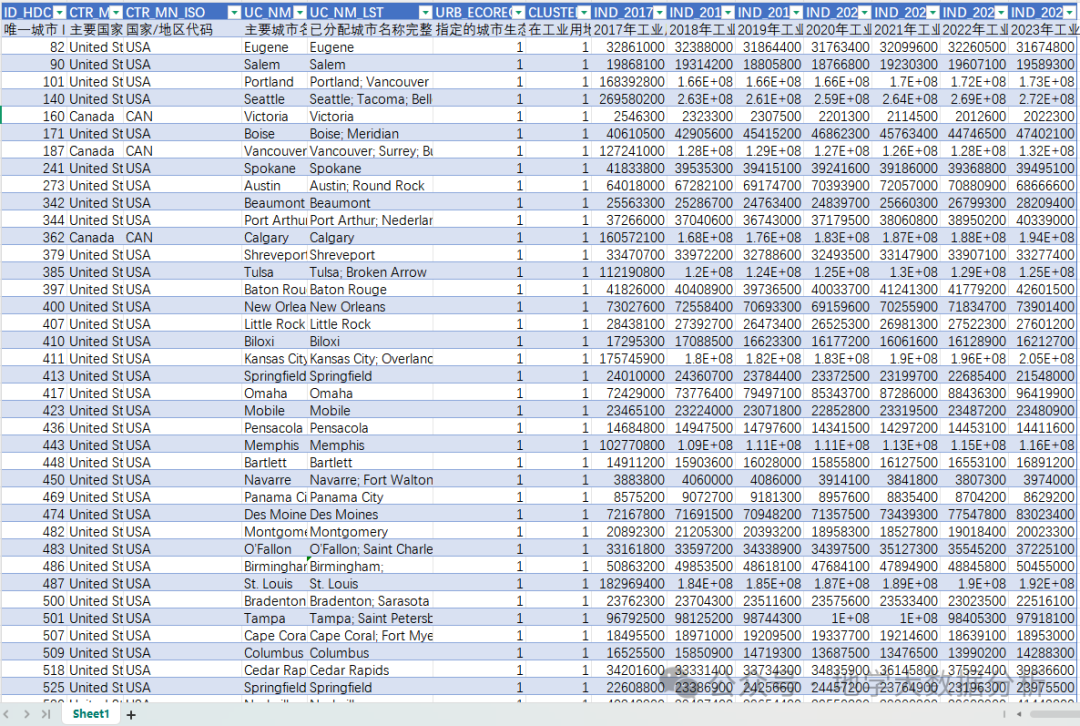Go to next sheet arrow

coord(26,714)
